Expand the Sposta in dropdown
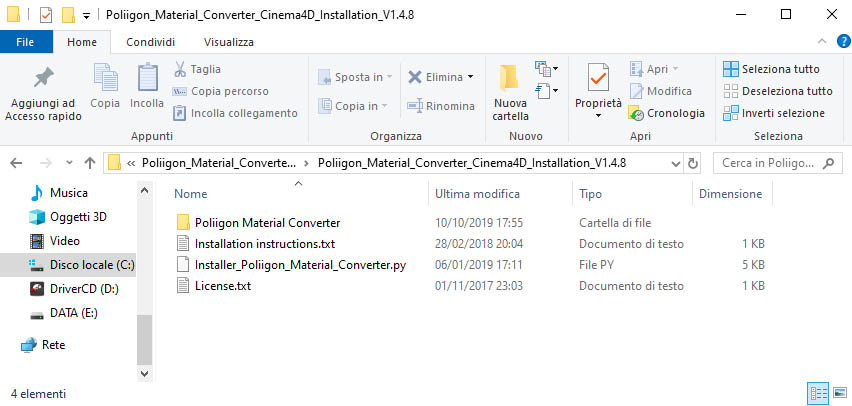852x406 pixels. pyautogui.click(x=390, y=77)
